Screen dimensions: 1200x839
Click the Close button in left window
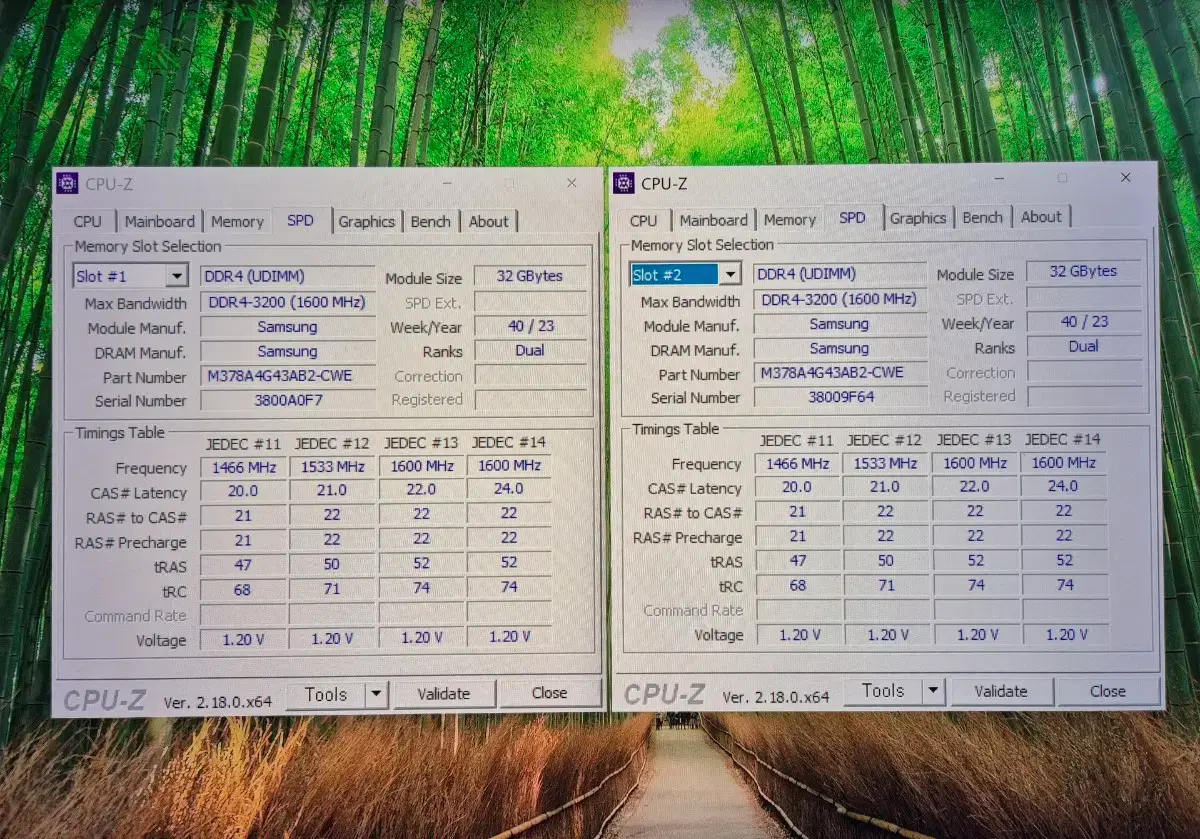pyautogui.click(x=550, y=693)
